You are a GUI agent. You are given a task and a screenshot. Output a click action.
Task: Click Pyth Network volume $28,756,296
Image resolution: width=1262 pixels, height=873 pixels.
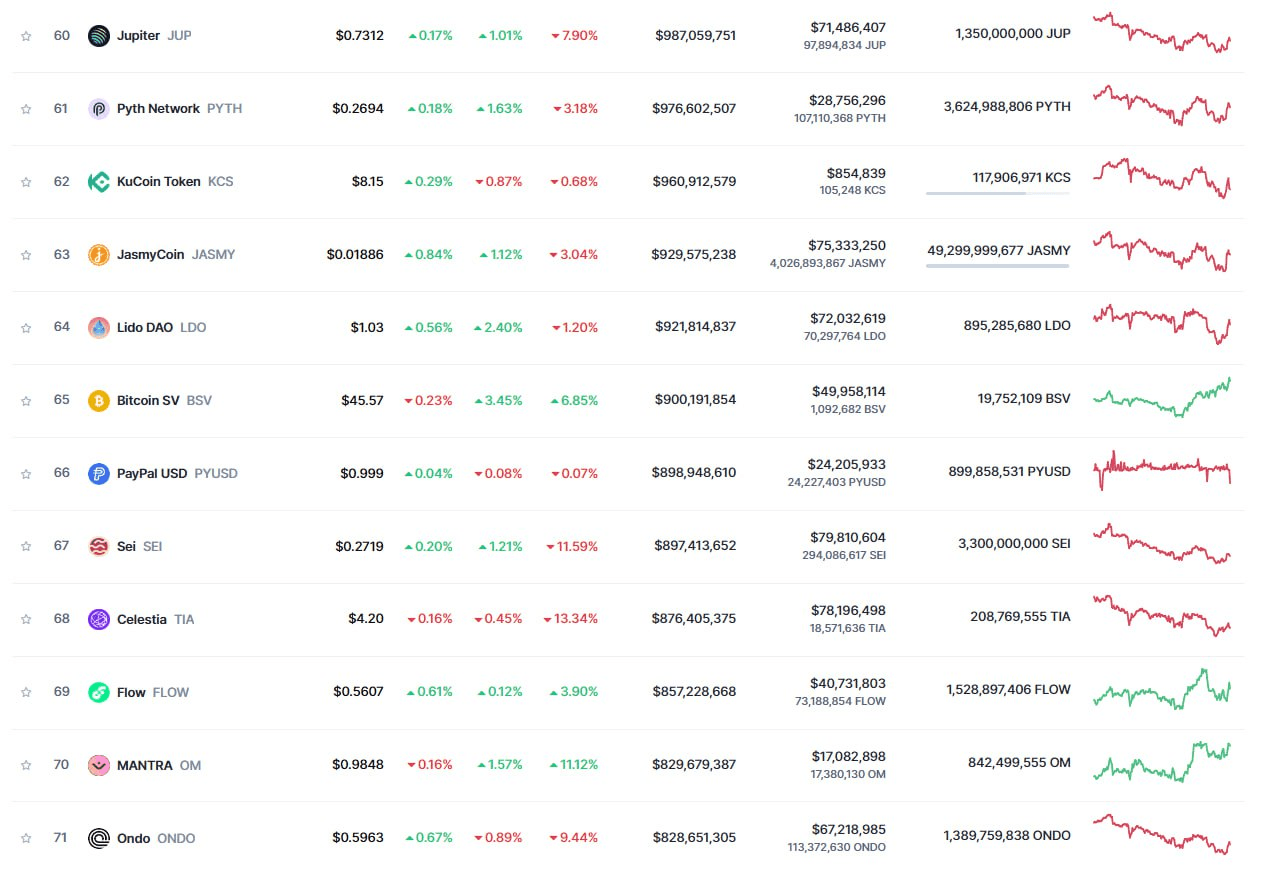847,101
